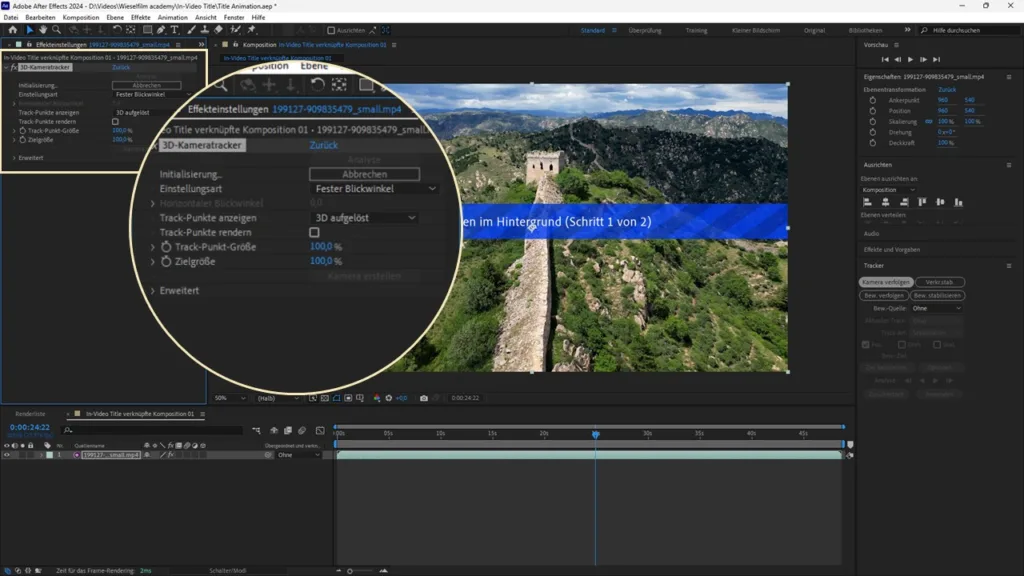
Task: Align layers to bottom edge
Action: [x=959, y=202]
